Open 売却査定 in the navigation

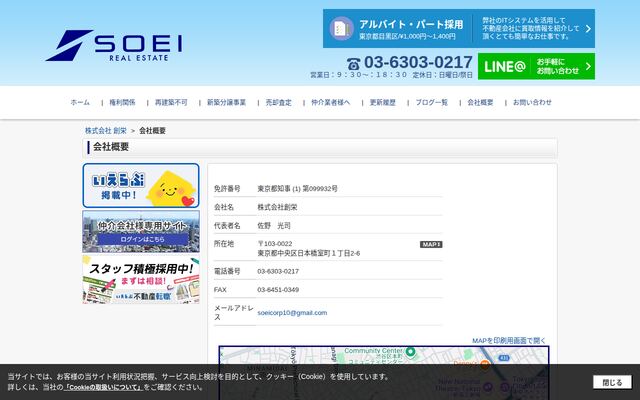(x=279, y=102)
